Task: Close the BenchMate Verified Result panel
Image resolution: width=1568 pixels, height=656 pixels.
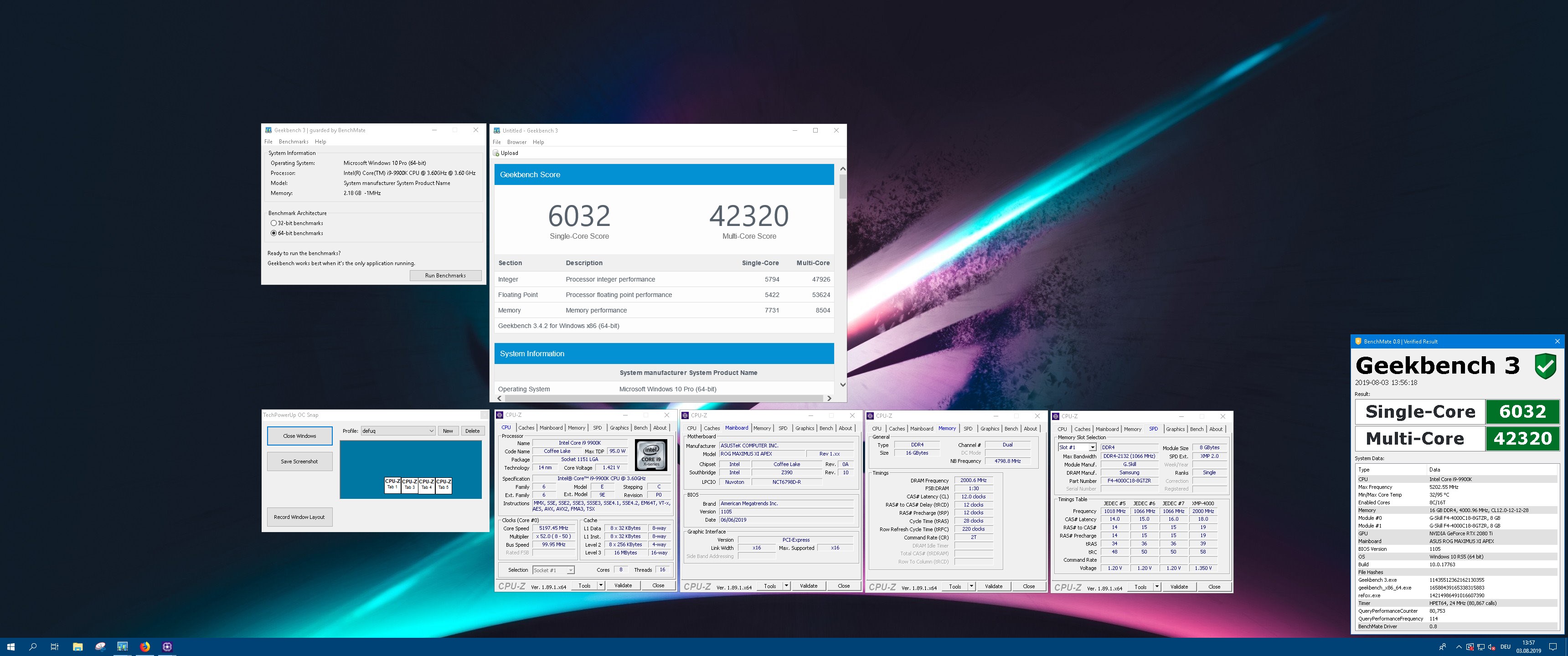Action: (x=1558, y=341)
